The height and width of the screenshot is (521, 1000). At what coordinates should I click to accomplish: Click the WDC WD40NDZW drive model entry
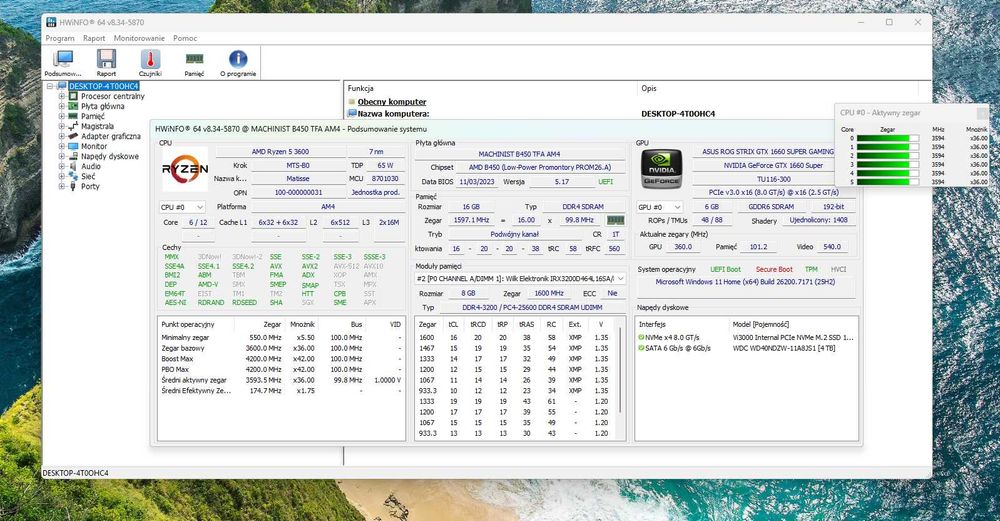pyautogui.click(x=784, y=348)
